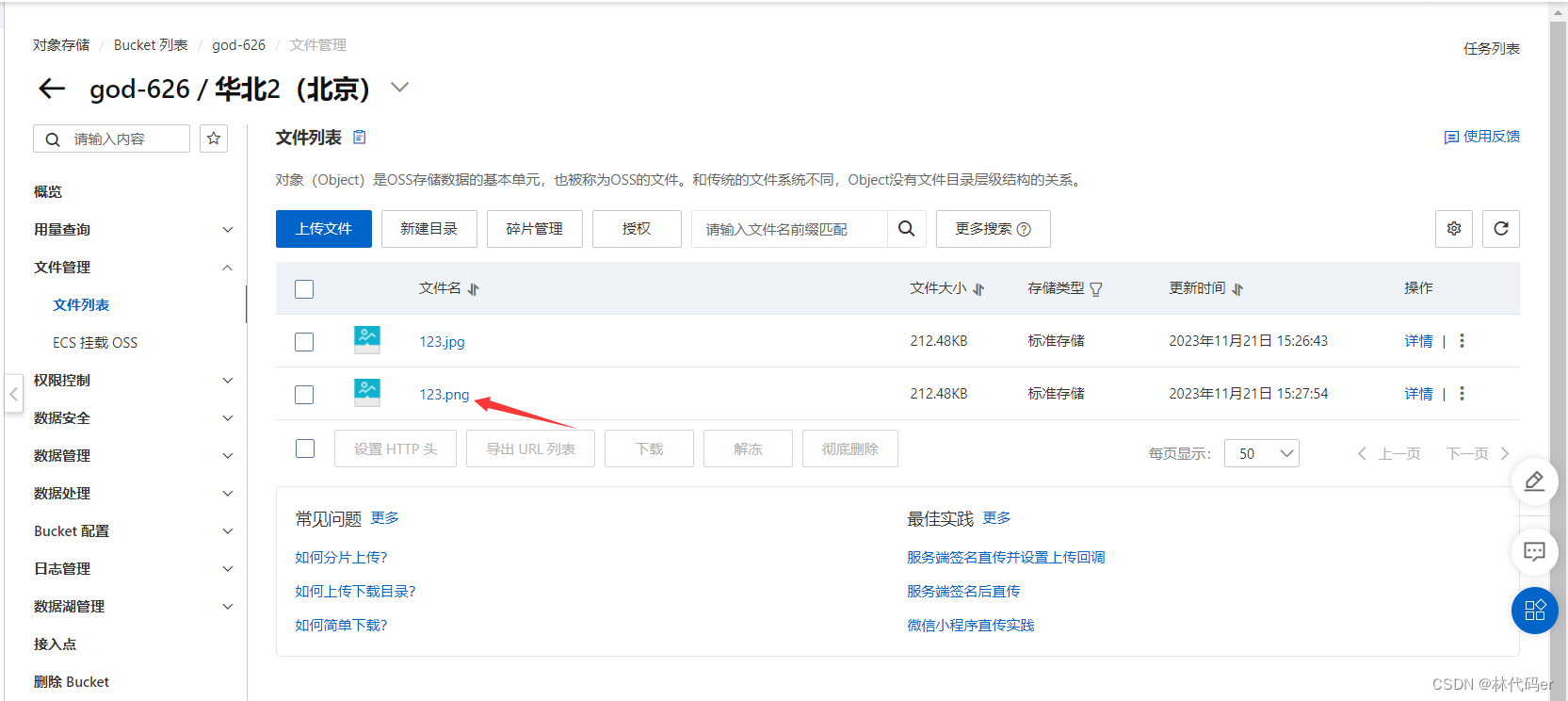The width and height of the screenshot is (1568, 701).
Task: Filter by storage type funnel icon
Action: click(x=1096, y=289)
